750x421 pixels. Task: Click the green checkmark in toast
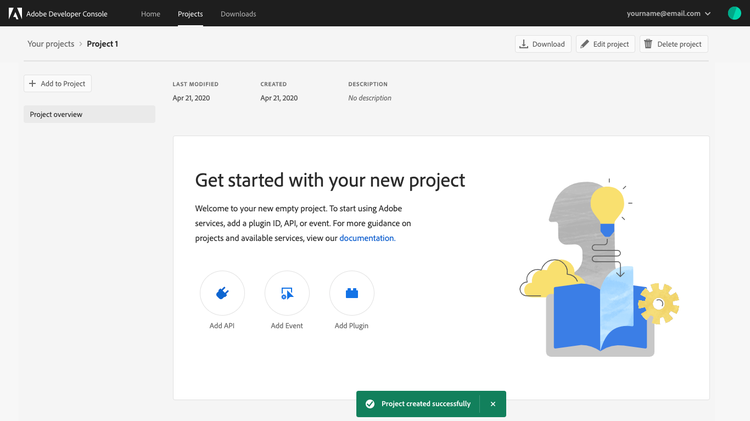[370, 404]
